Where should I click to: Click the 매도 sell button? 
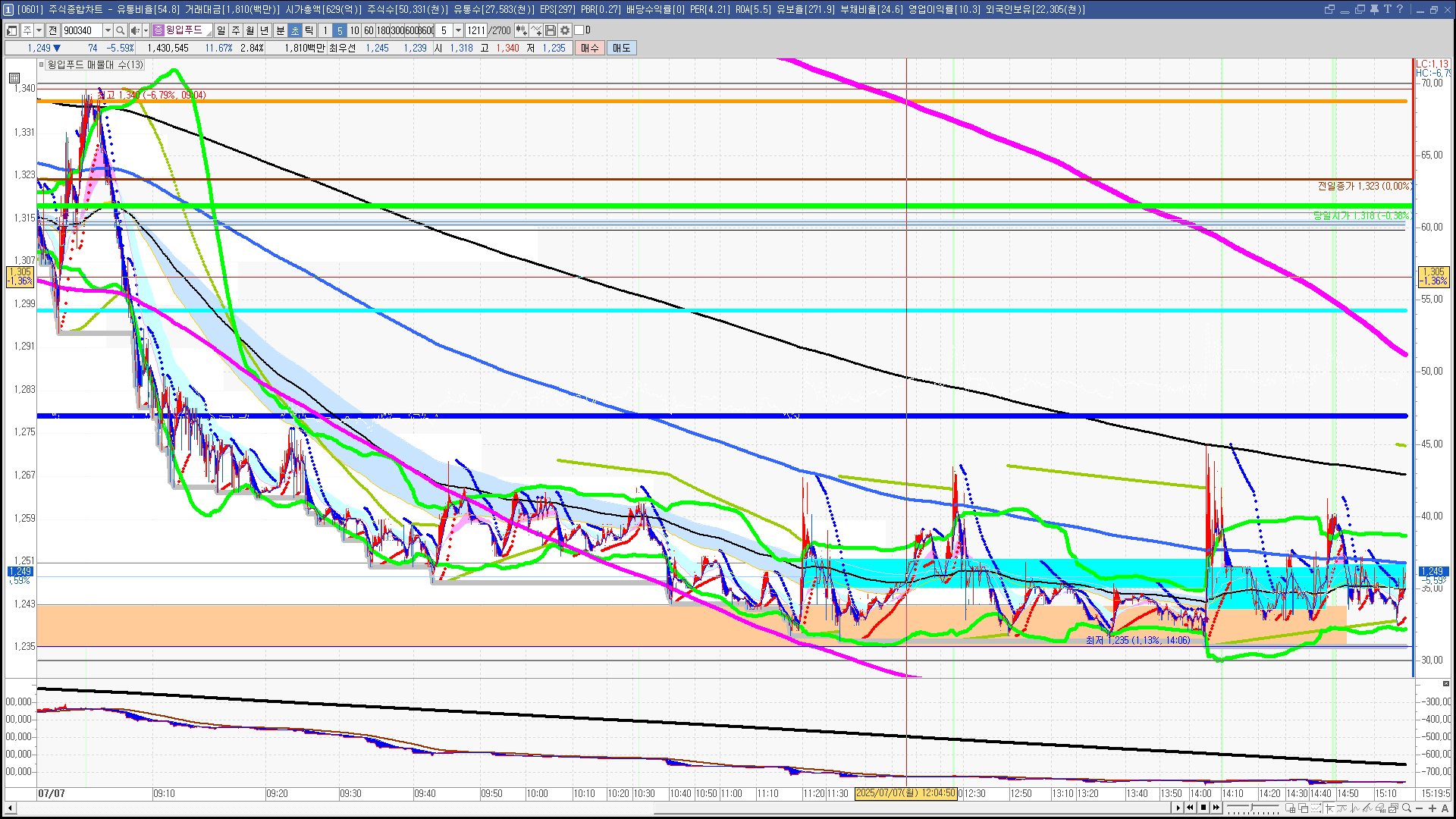point(621,48)
